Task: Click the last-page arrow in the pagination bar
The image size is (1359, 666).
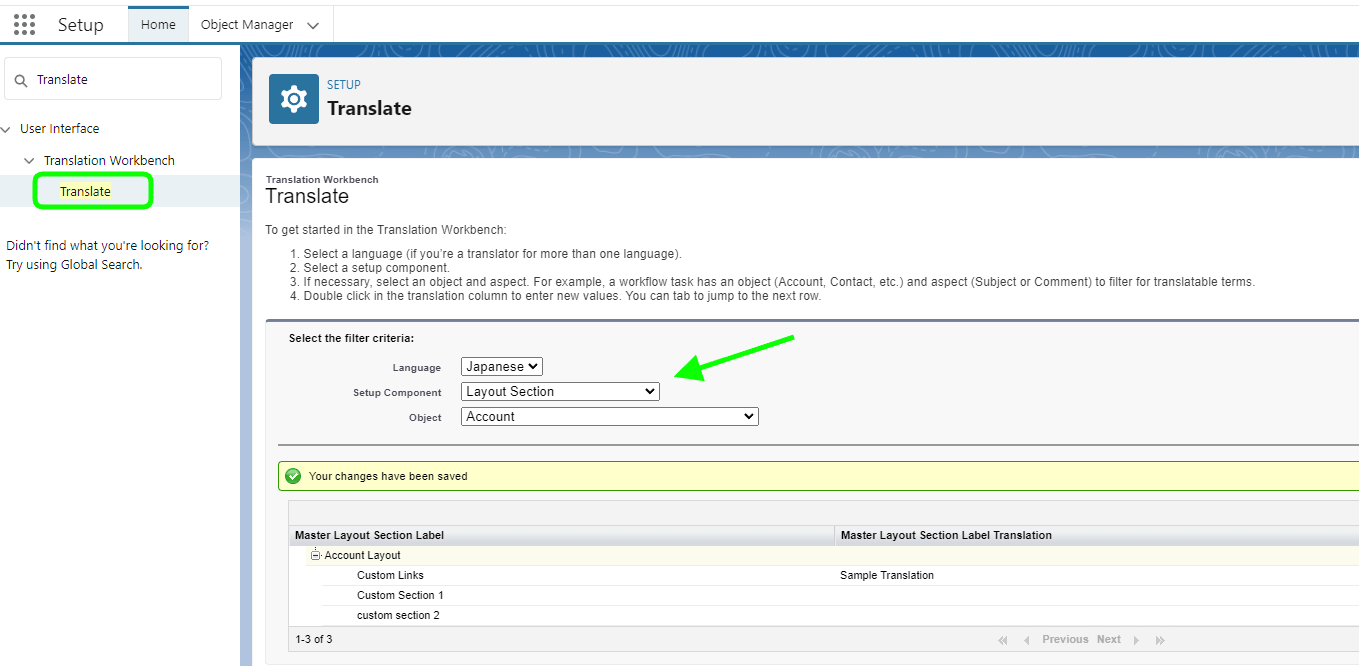Action: pos(1159,639)
